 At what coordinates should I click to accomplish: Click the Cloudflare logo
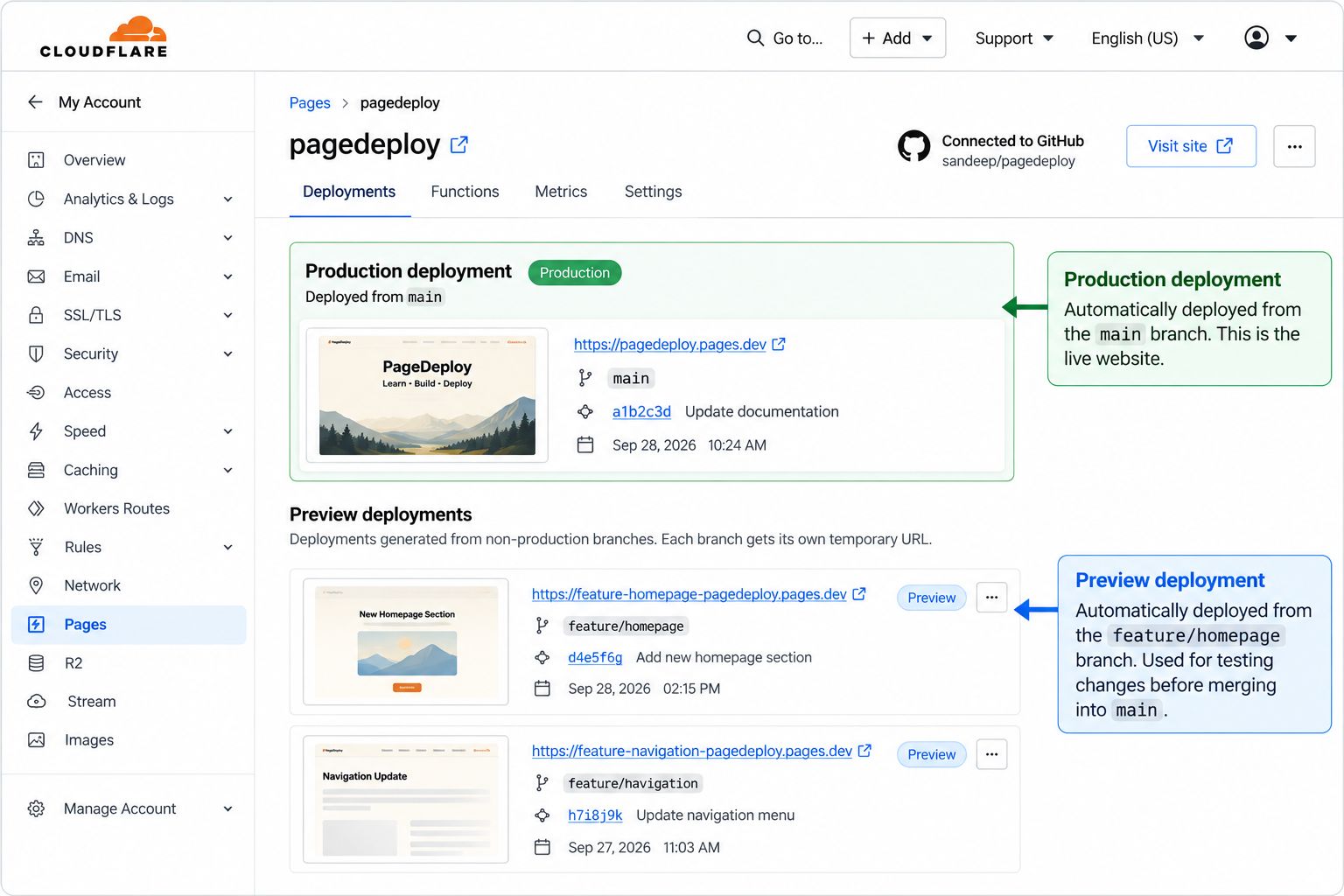click(x=103, y=38)
